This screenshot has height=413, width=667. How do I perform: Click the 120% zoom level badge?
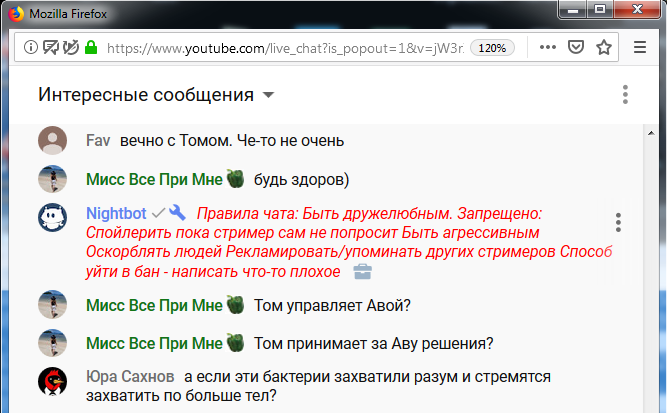[x=492, y=48]
